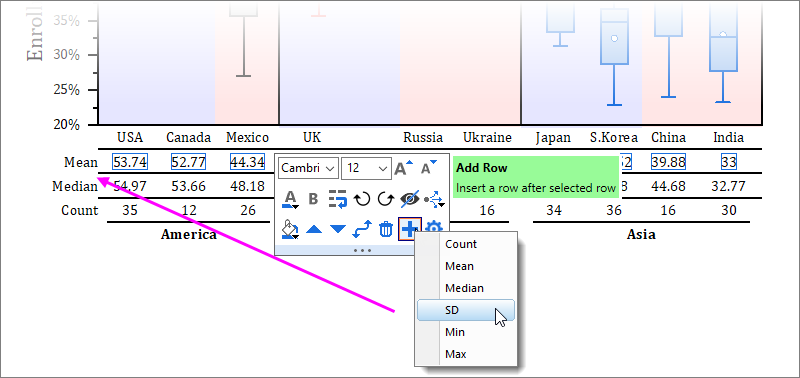
Task: Click the China axis tick label
Action: (x=668, y=137)
